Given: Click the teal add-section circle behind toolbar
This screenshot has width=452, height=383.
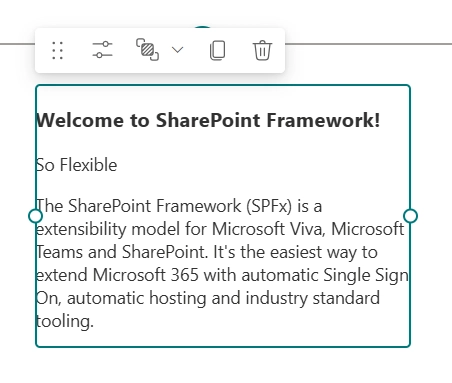Looking at the screenshot, I should [203, 27].
